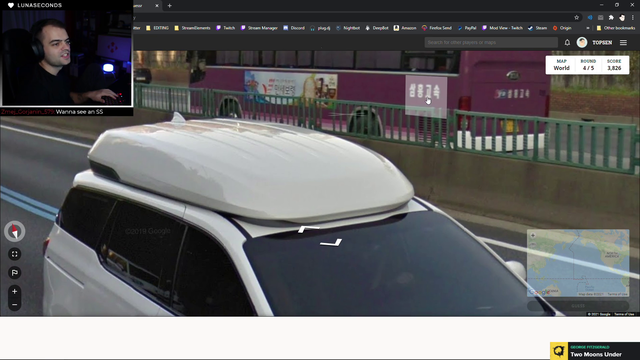Show hidden bookmarks overflow chevron
The width and height of the screenshot is (640, 360).
(588, 28)
